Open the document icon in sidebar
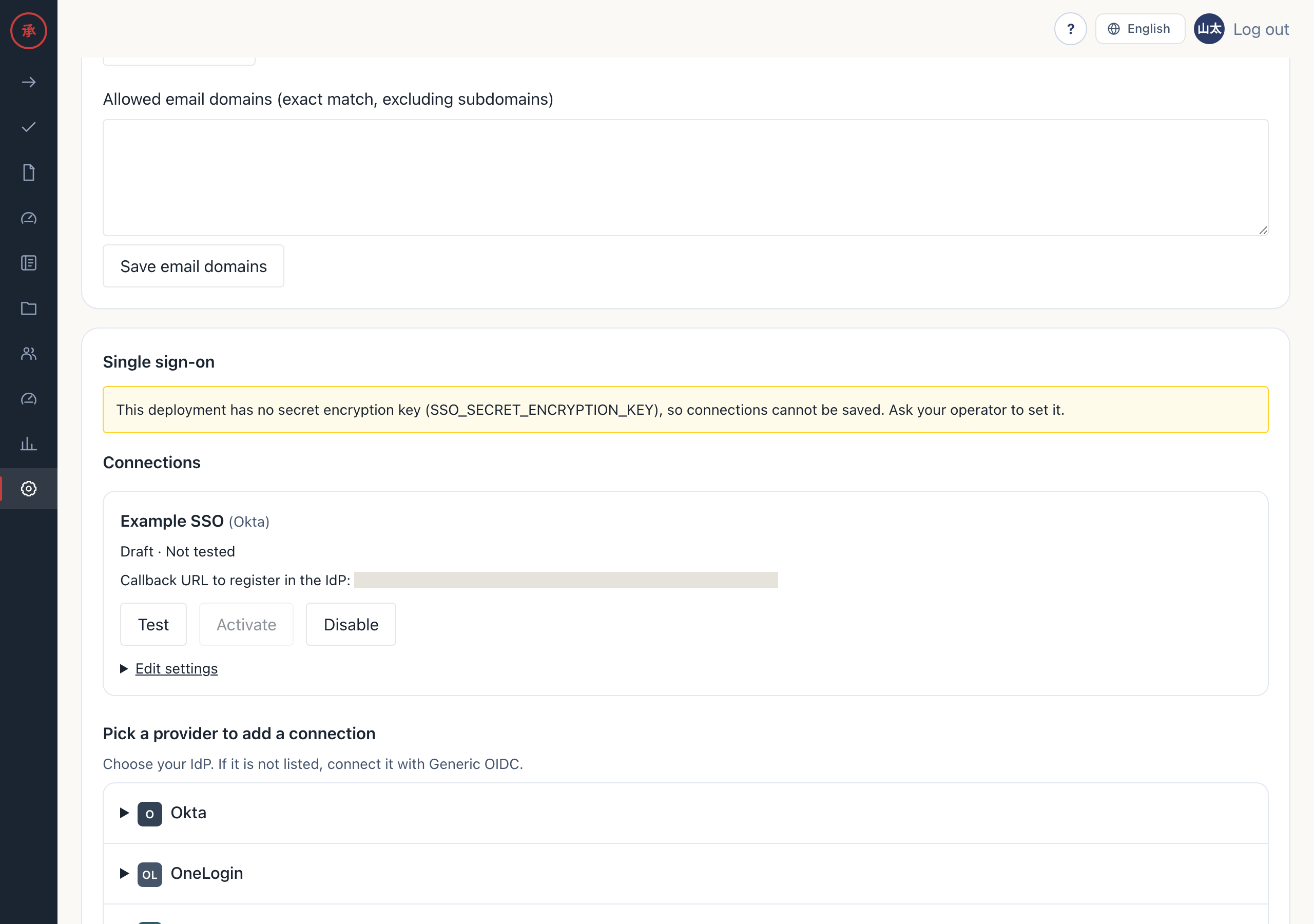 (x=29, y=172)
